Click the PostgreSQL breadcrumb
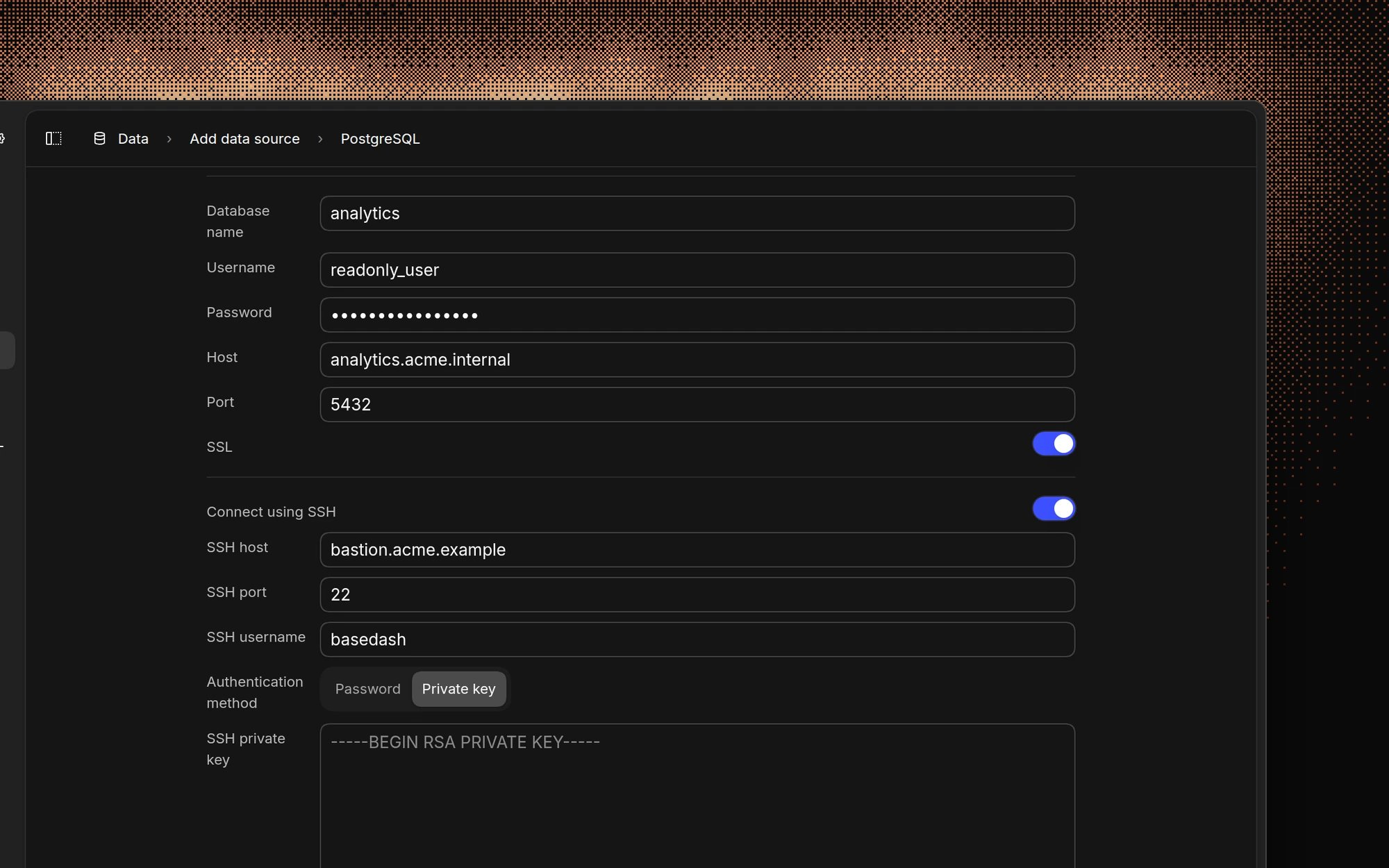 pos(380,139)
